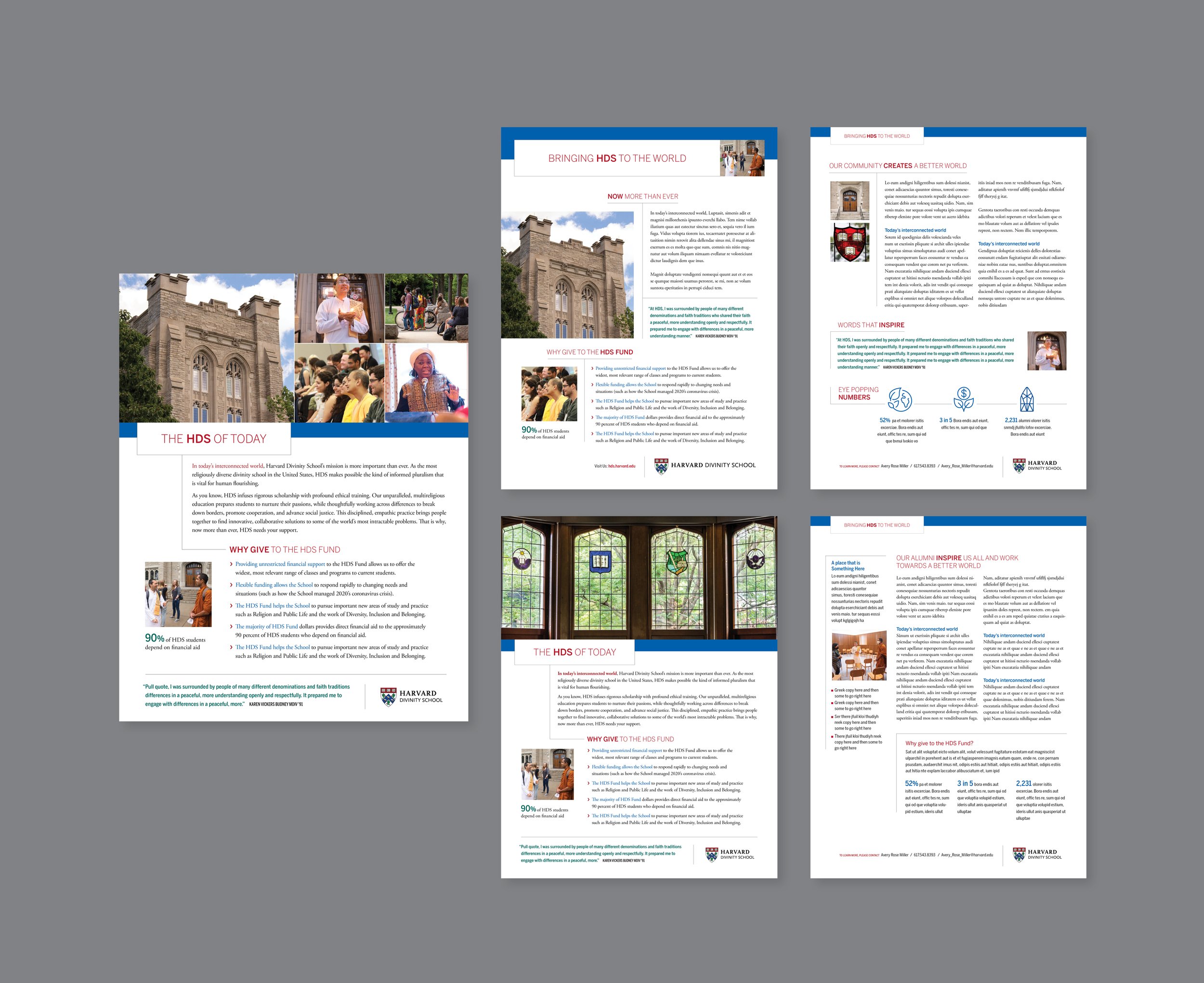The width and height of the screenshot is (1204, 983).
Task: Click the blue book emblem window pane
Action: [600, 562]
